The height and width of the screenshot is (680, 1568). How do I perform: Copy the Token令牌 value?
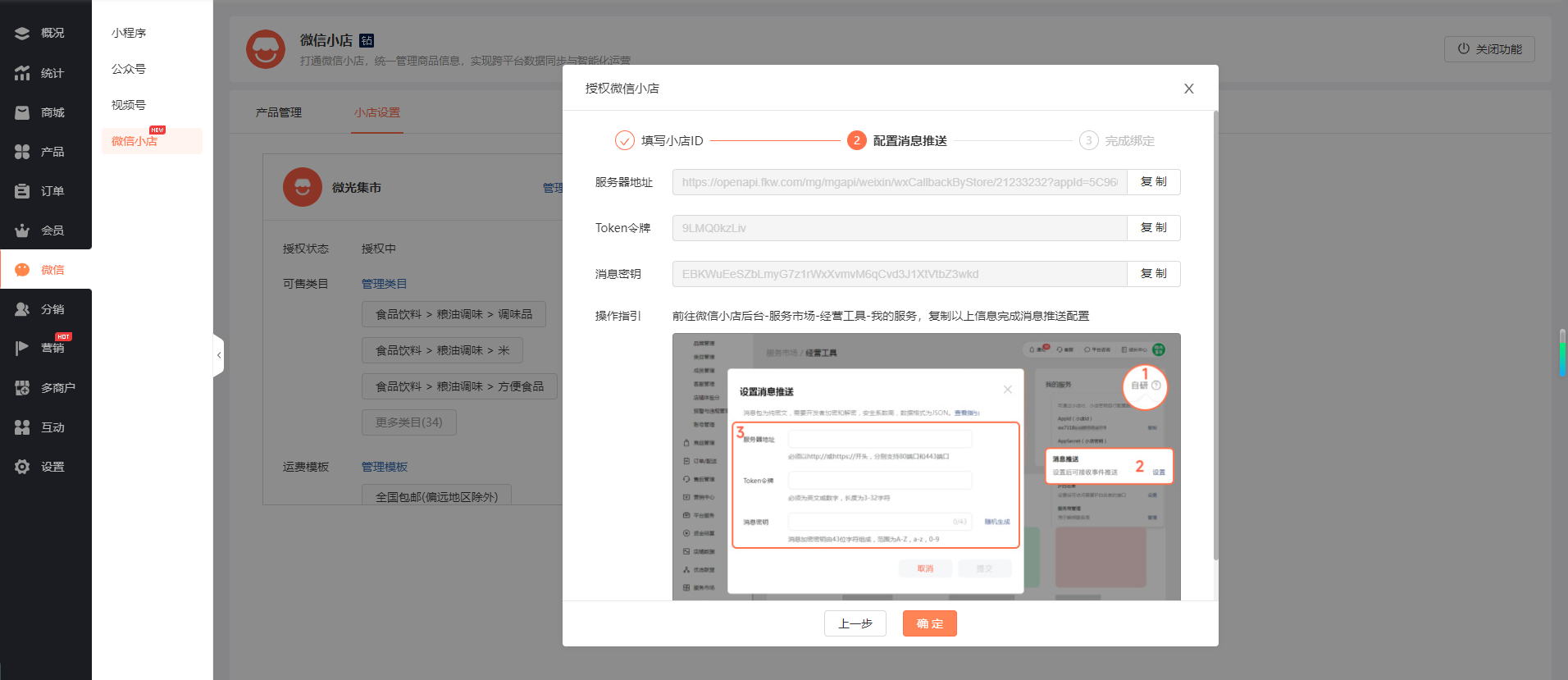tap(1154, 228)
